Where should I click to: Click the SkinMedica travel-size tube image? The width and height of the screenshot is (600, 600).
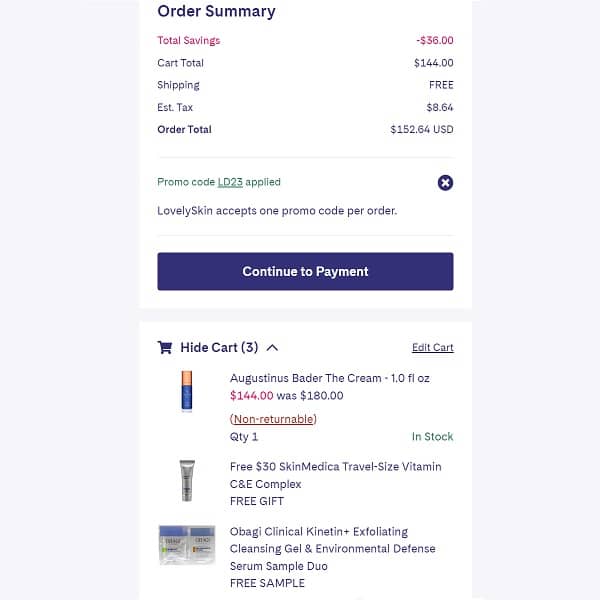point(187,480)
